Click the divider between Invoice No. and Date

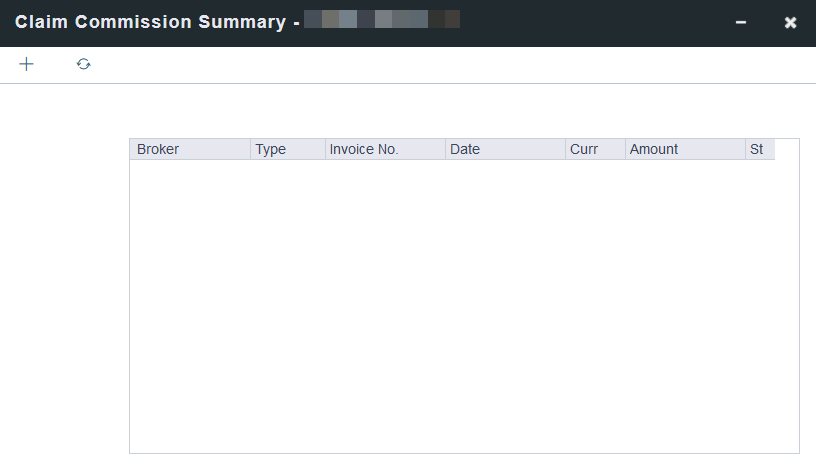(445, 149)
